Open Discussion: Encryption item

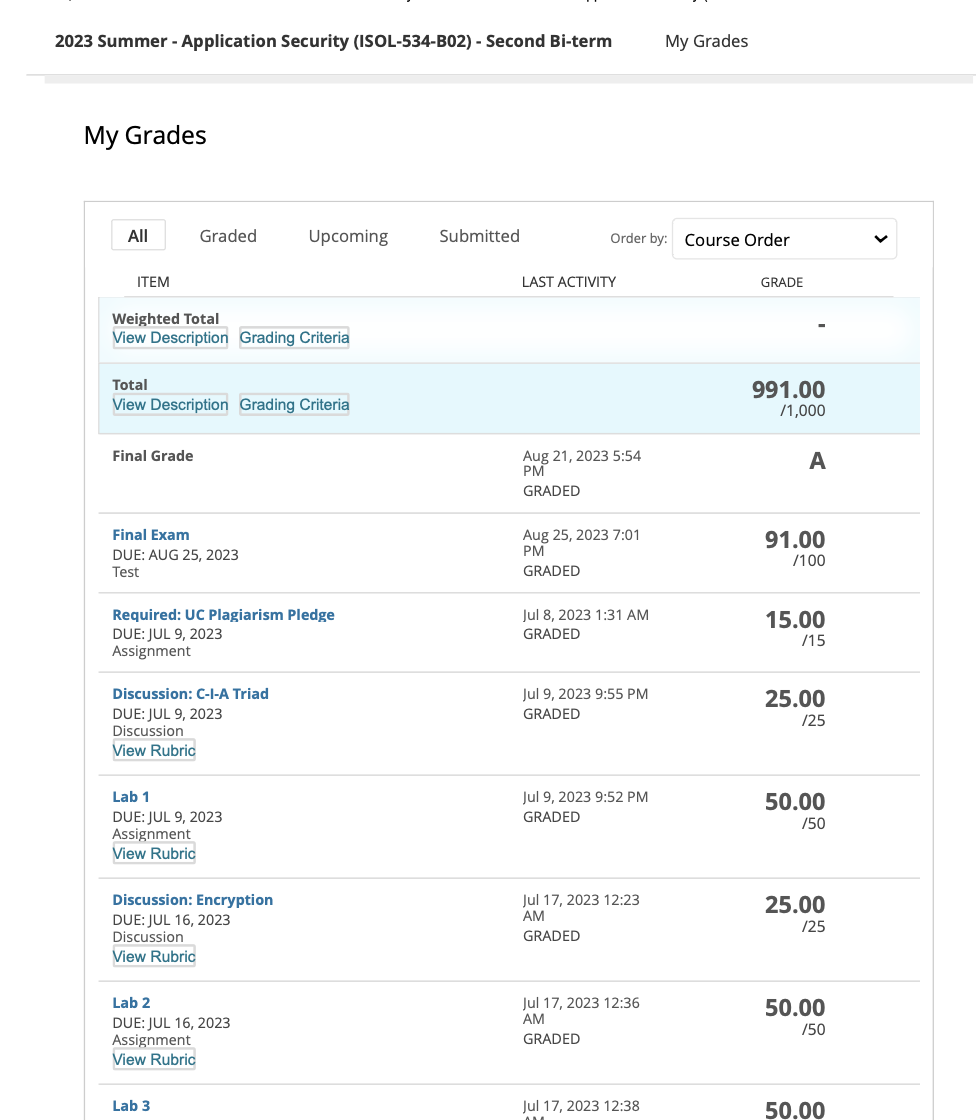192,900
